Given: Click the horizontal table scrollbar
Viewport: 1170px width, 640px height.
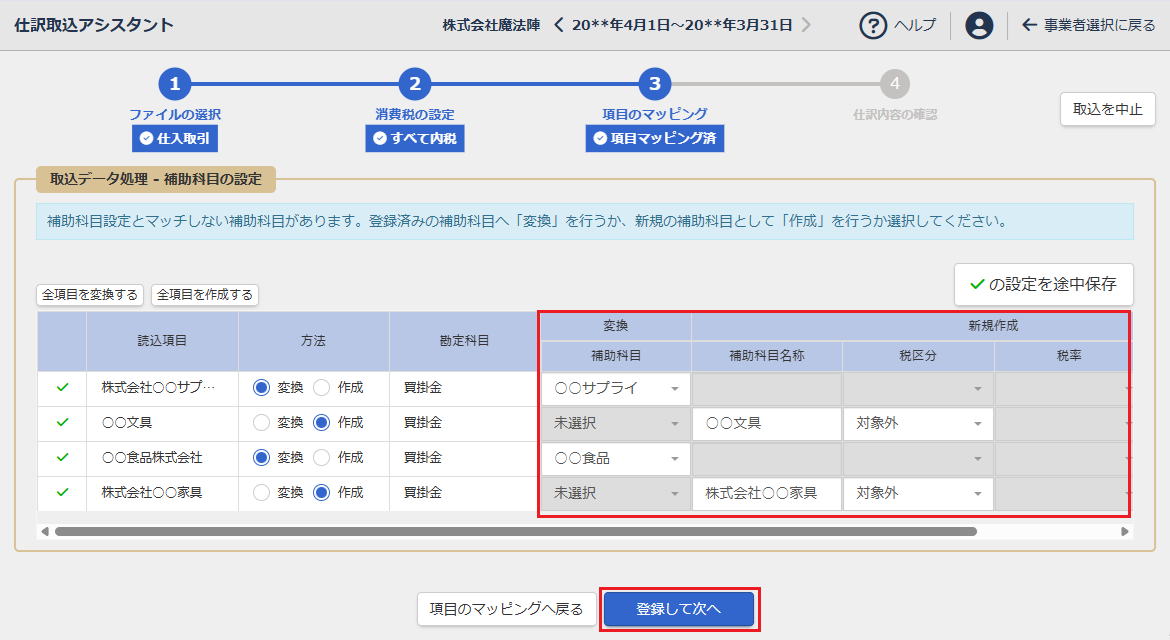Looking at the screenshot, I should coord(515,532).
